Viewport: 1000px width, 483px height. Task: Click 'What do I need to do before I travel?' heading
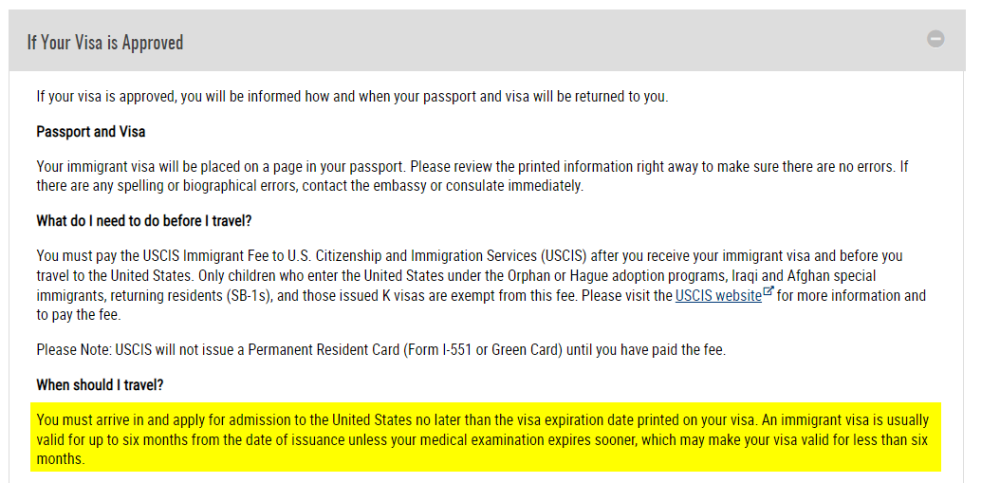click(145, 221)
